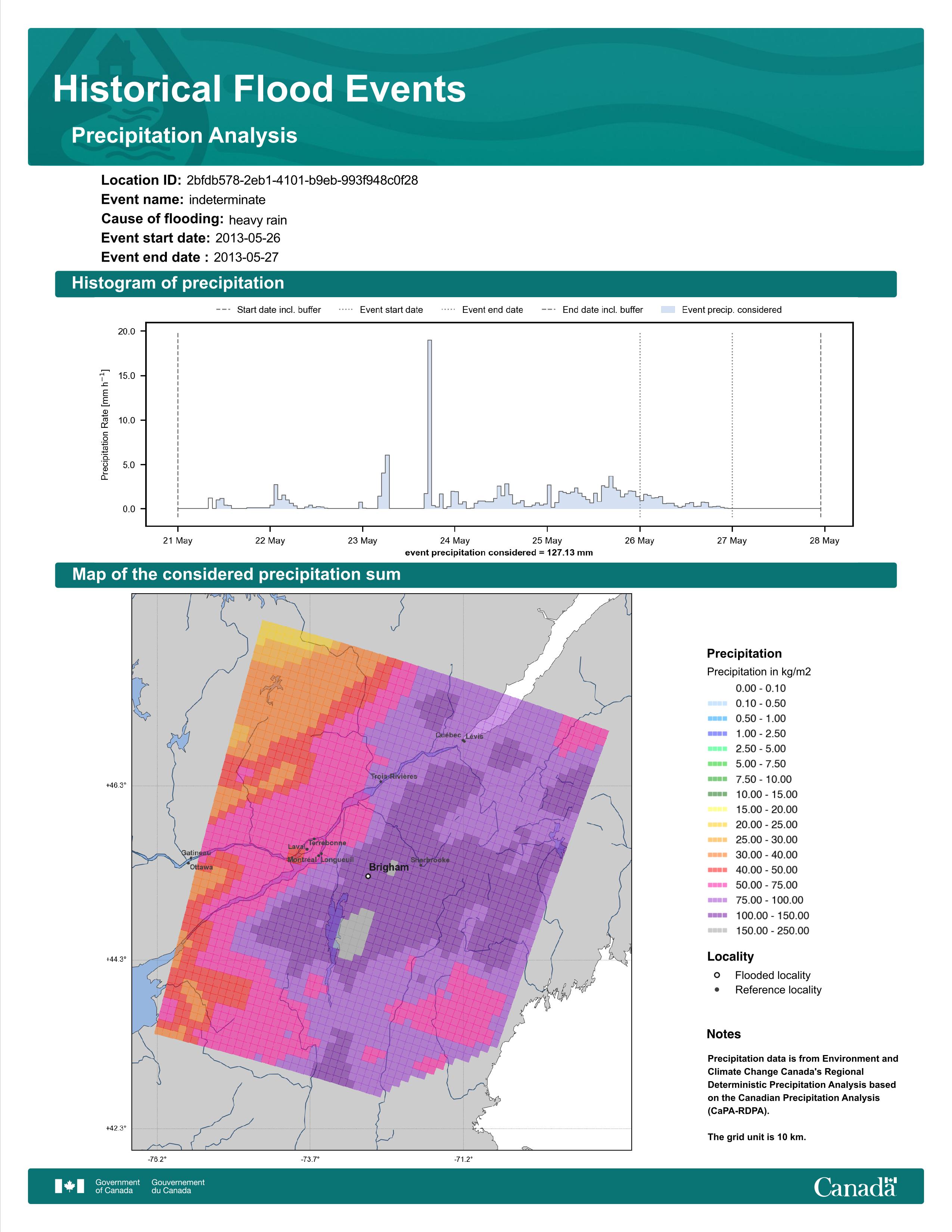Click the Longueuil label on the map
This screenshot has height=1232, width=952.
(337, 860)
